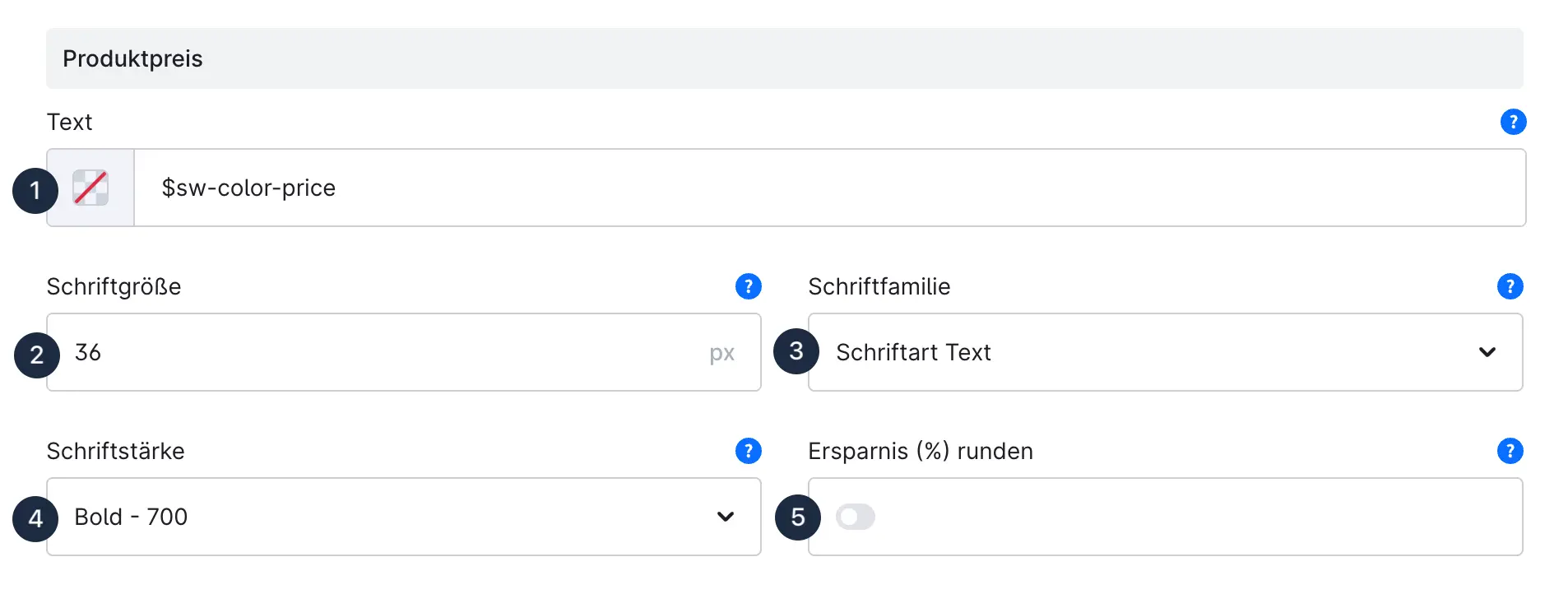
Task: Click the px unit suffix in Schriftgröße
Action: tap(721, 353)
